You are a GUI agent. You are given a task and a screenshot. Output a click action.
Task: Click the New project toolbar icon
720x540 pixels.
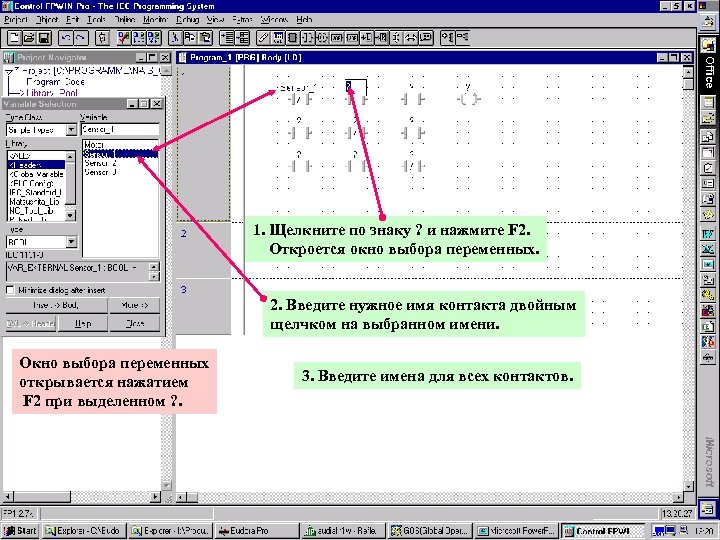[14, 38]
